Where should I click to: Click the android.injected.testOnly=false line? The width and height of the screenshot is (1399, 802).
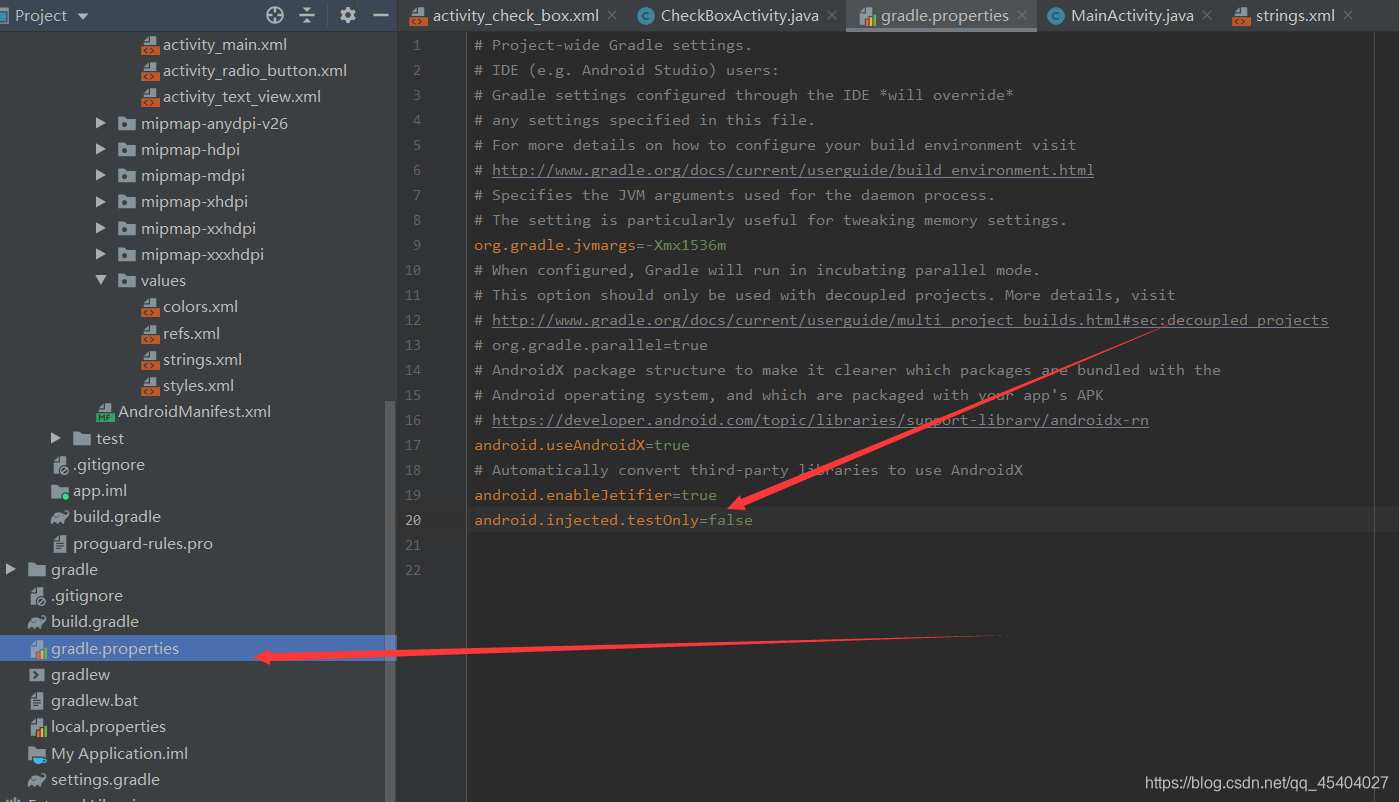coord(613,520)
